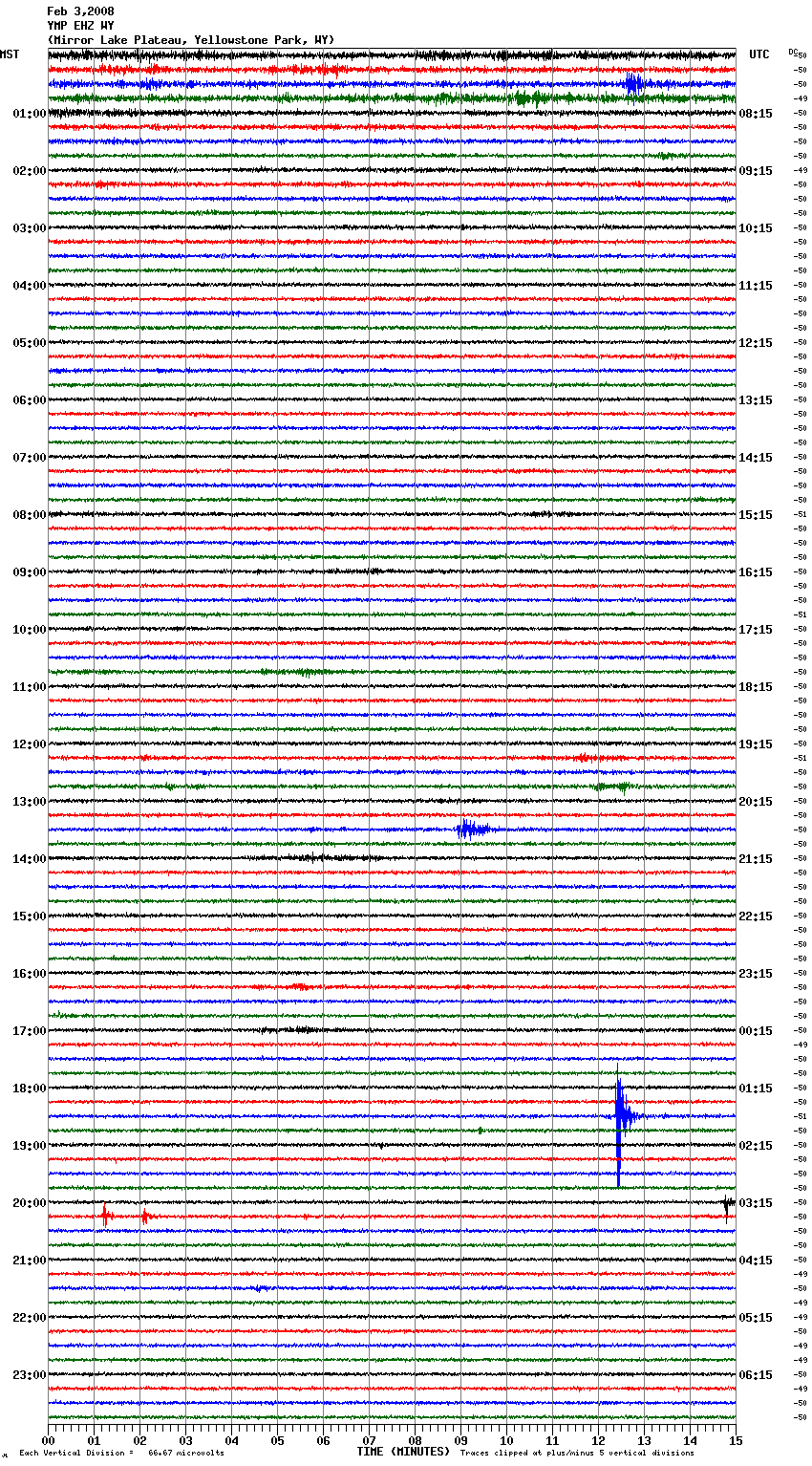Click the 10:15 UTC time label
The image size is (812, 1466).
pyautogui.click(x=756, y=228)
